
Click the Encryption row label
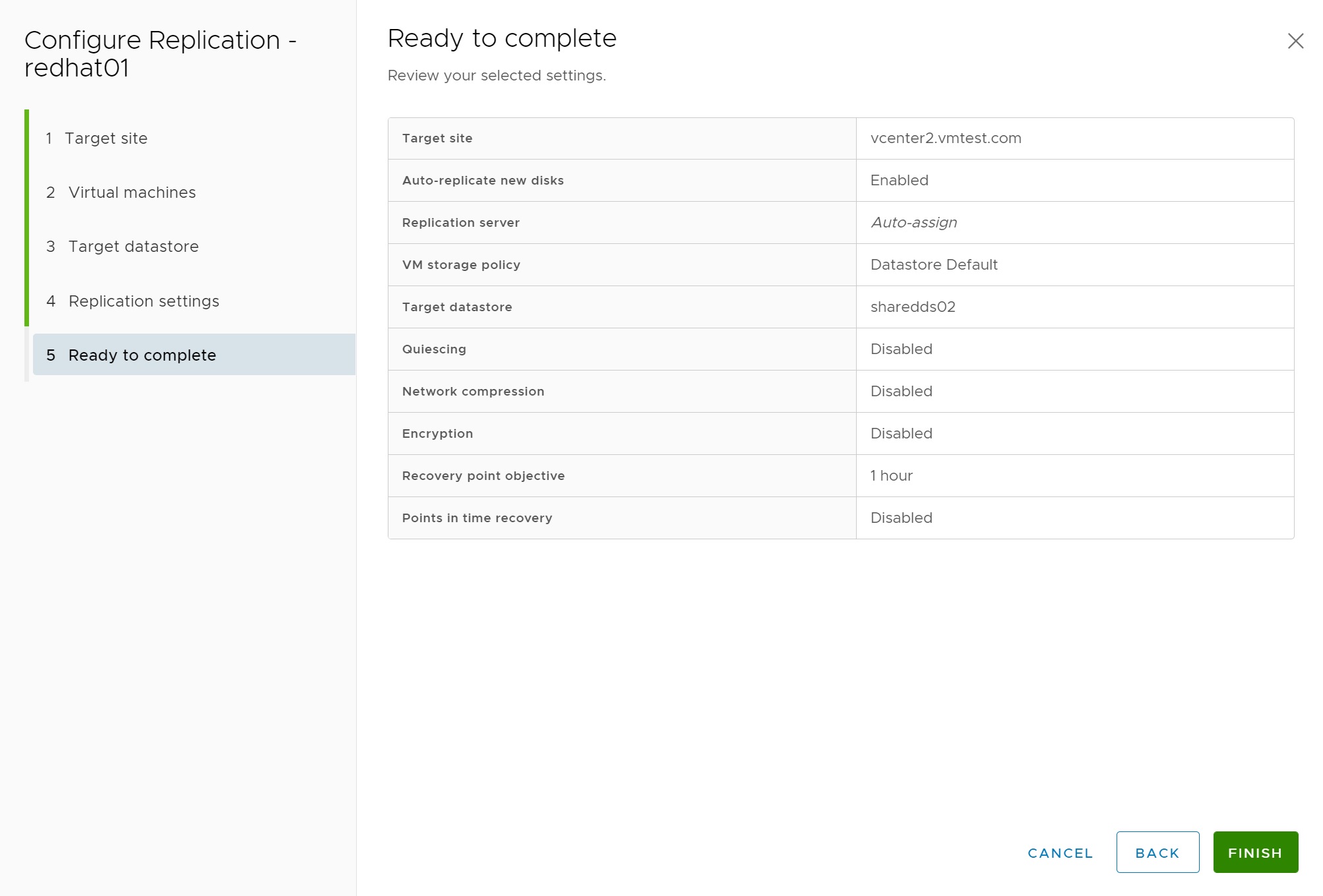click(437, 434)
